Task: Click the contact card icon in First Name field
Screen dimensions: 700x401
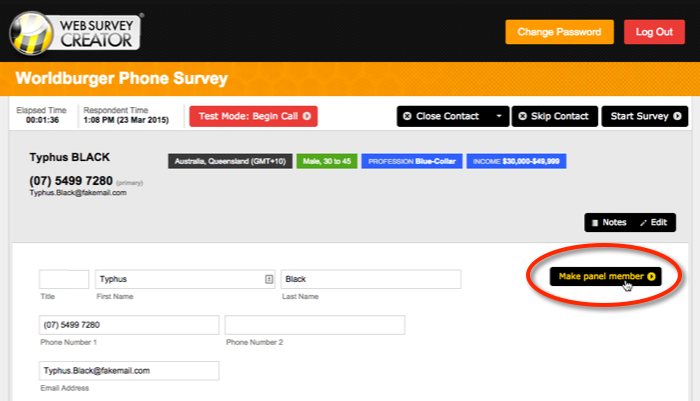Action: (x=269, y=279)
